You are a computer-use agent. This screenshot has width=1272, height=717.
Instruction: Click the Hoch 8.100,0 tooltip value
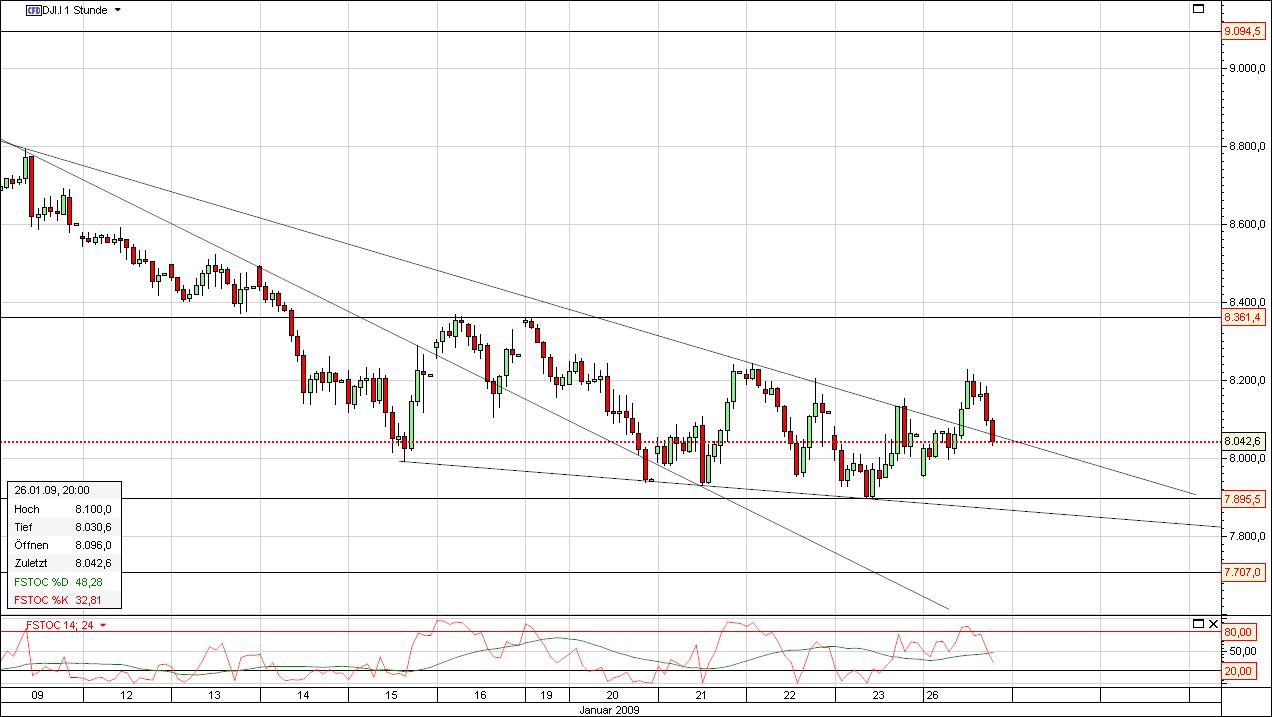click(x=91, y=509)
